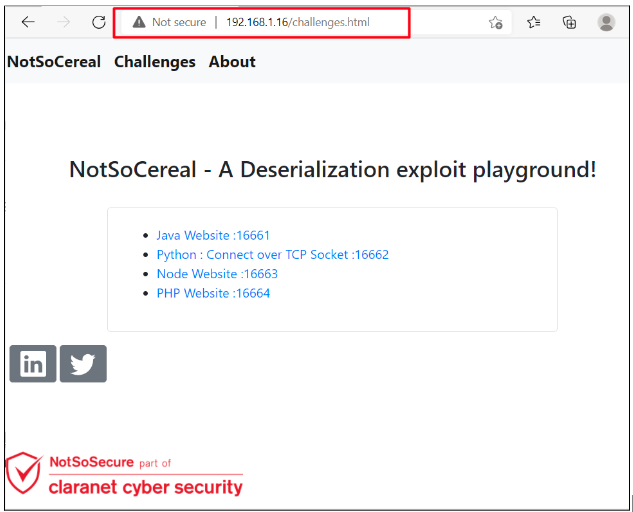
Task: Open the LinkedIn social icon
Action: (33, 363)
